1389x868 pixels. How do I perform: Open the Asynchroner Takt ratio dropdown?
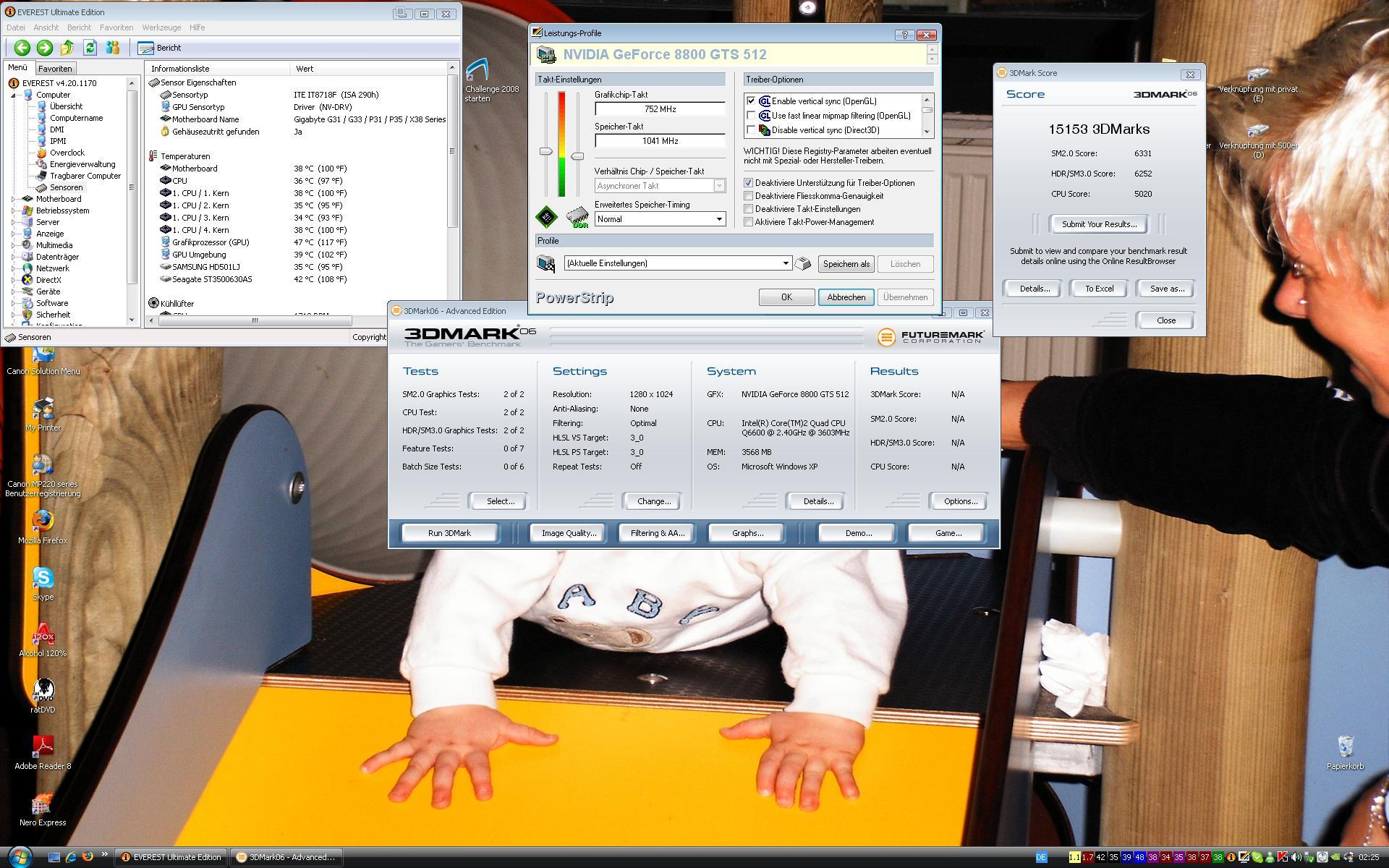click(x=660, y=186)
